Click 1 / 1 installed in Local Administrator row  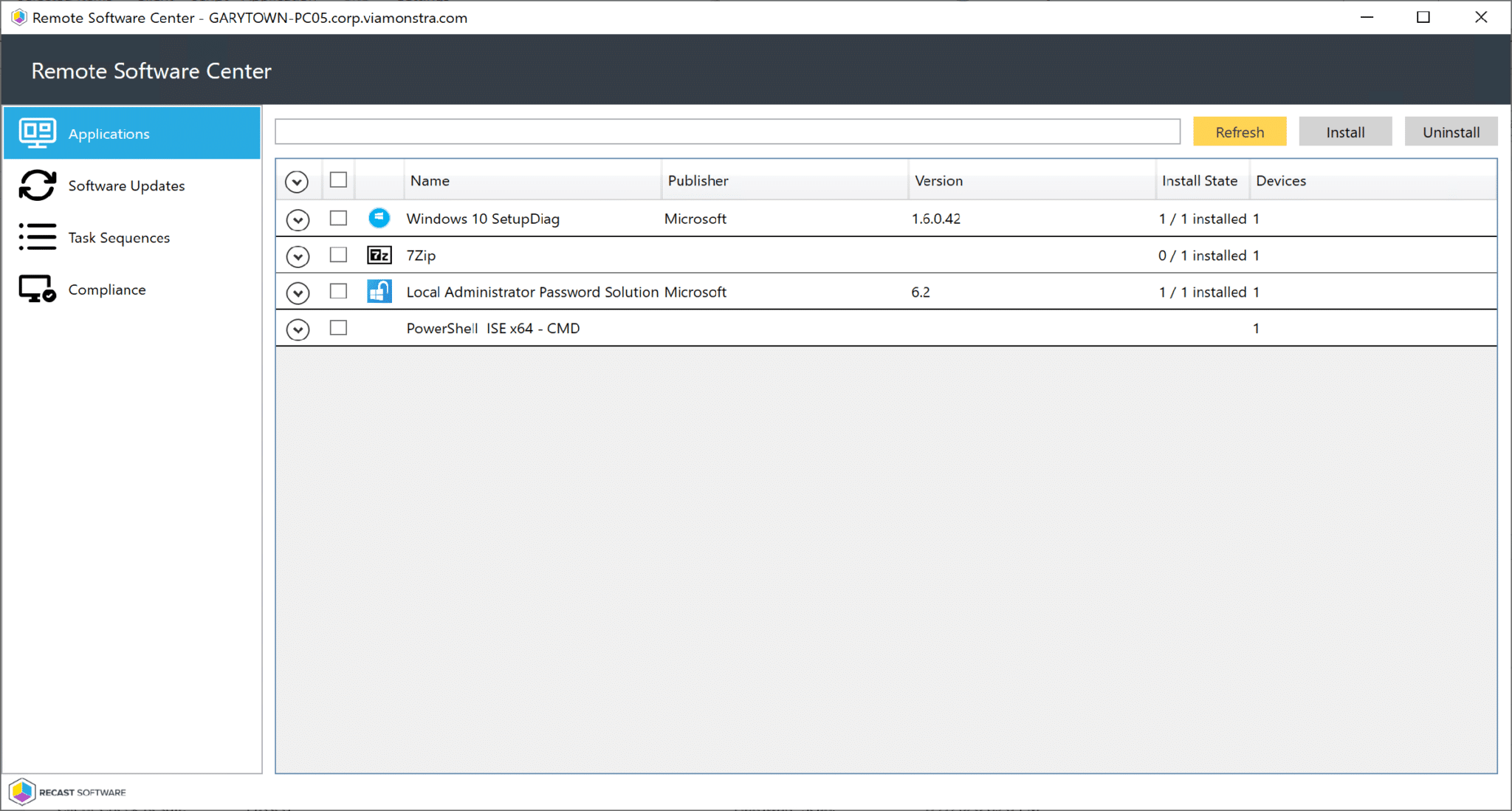coord(1203,292)
